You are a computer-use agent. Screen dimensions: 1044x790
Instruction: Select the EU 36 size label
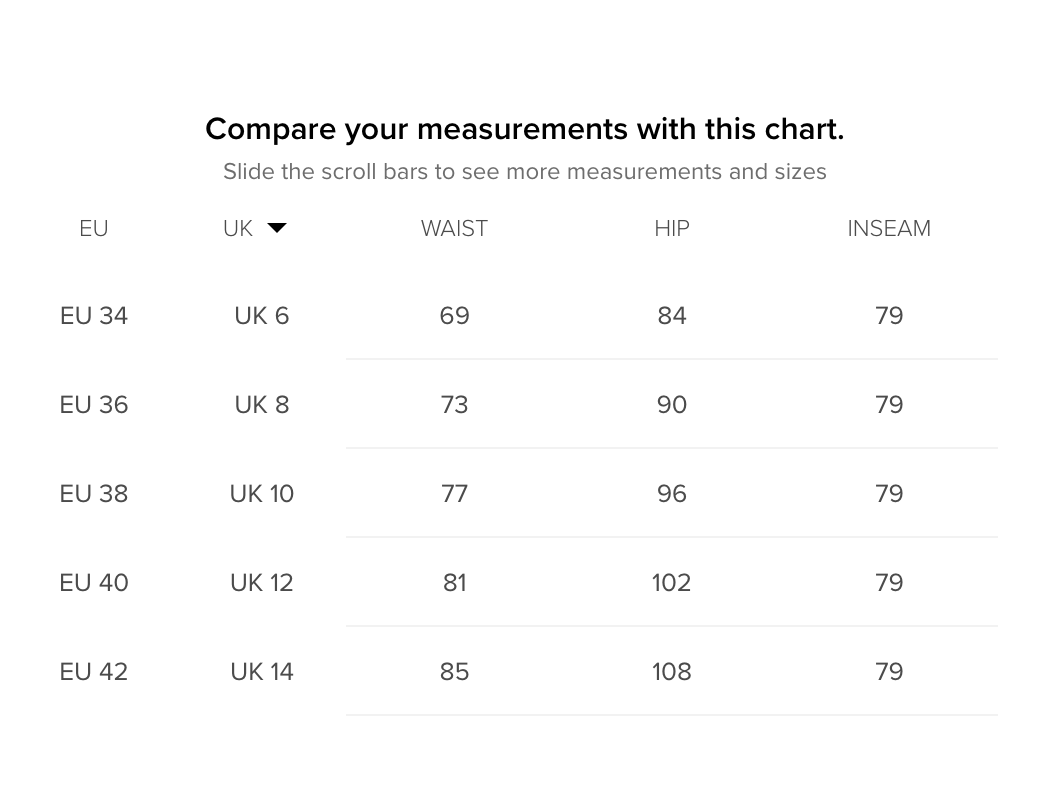pos(93,404)
